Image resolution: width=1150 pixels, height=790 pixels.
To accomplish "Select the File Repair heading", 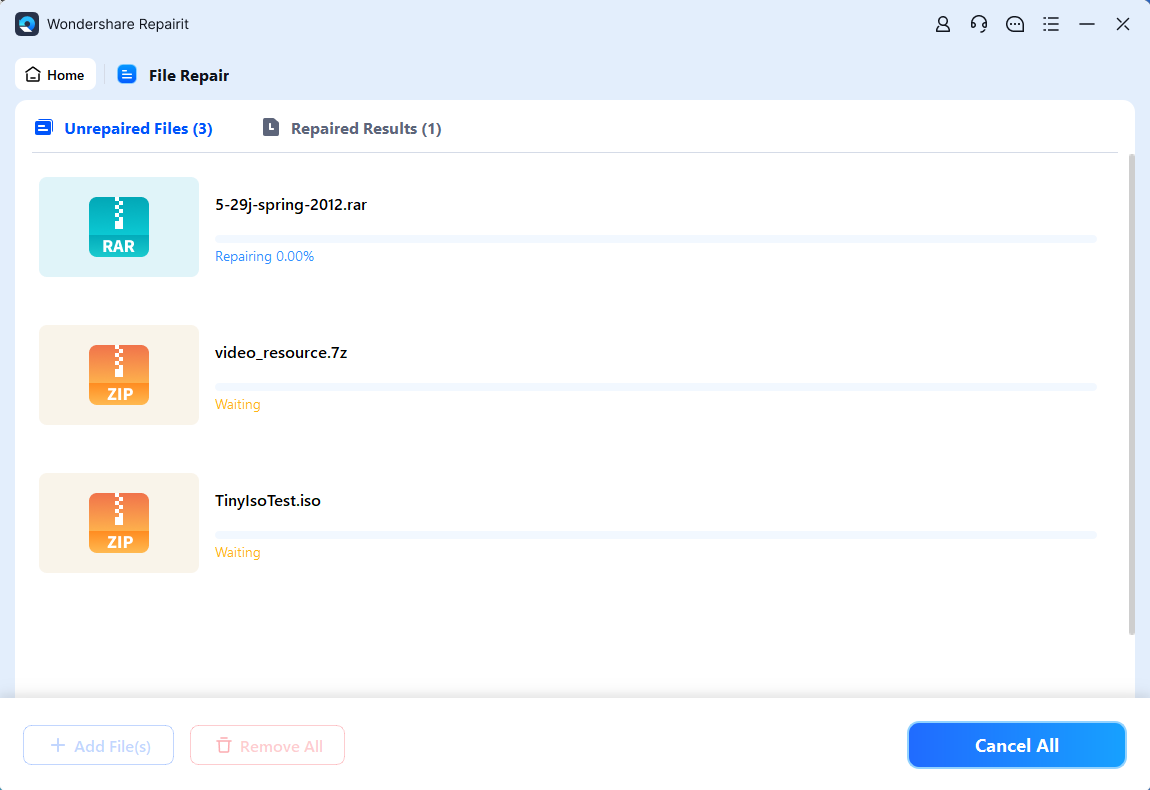I will pos(188,76).
